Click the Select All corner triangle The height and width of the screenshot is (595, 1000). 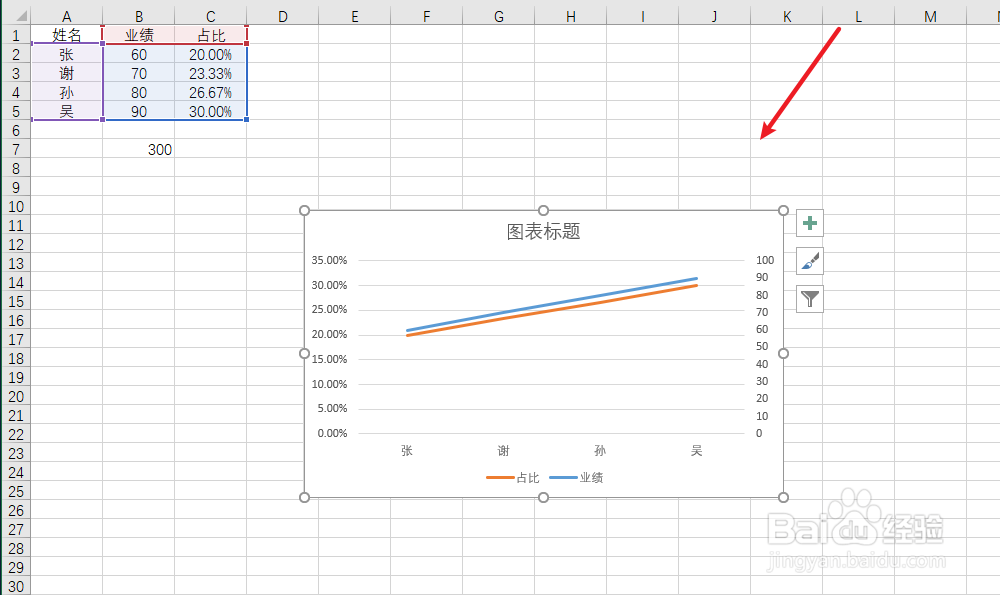20,15
